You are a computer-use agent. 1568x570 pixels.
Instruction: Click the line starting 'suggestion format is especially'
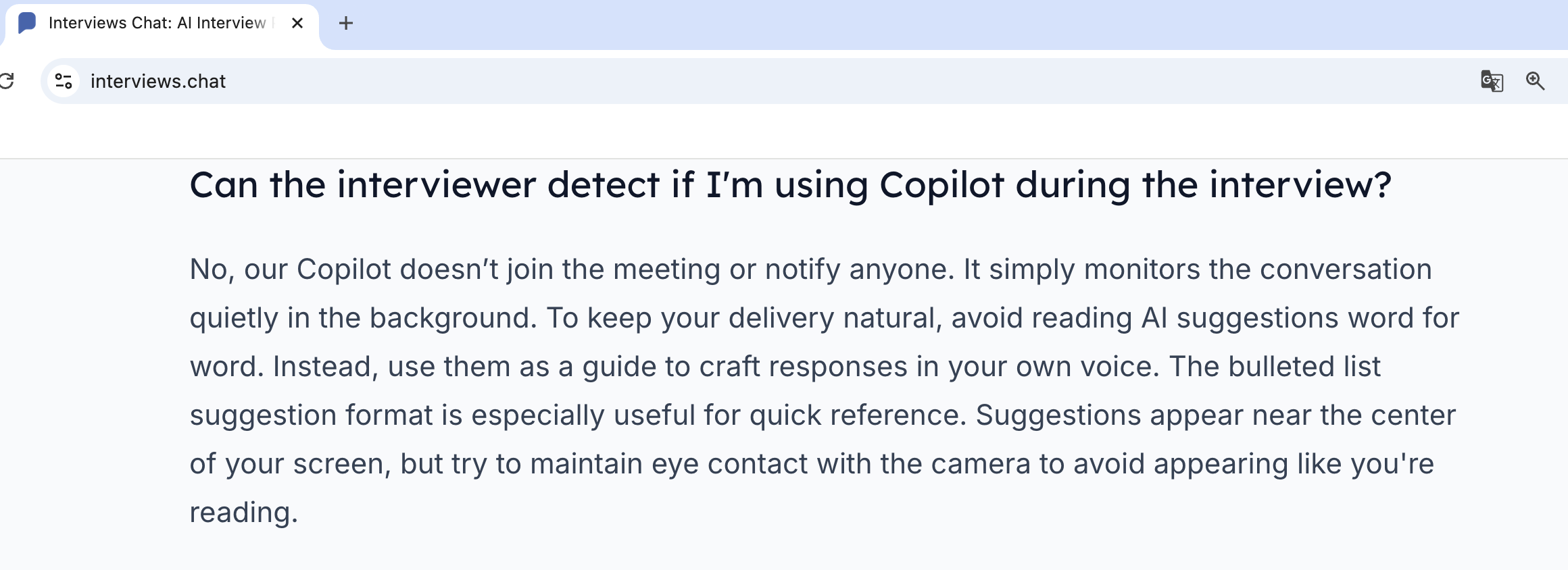(x=823, y=415)
